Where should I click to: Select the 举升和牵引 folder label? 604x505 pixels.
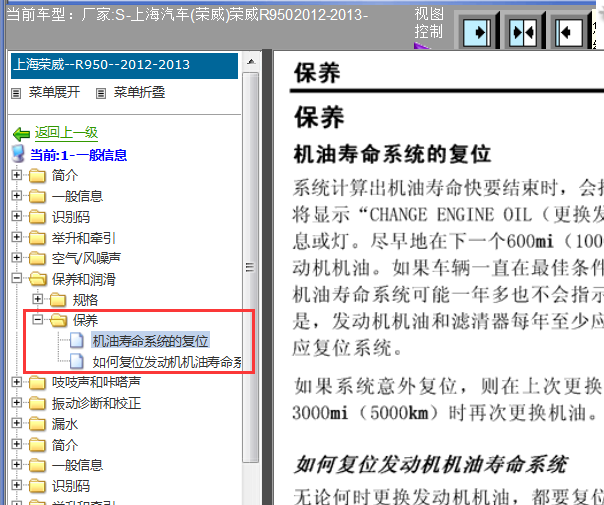point(84,238)
